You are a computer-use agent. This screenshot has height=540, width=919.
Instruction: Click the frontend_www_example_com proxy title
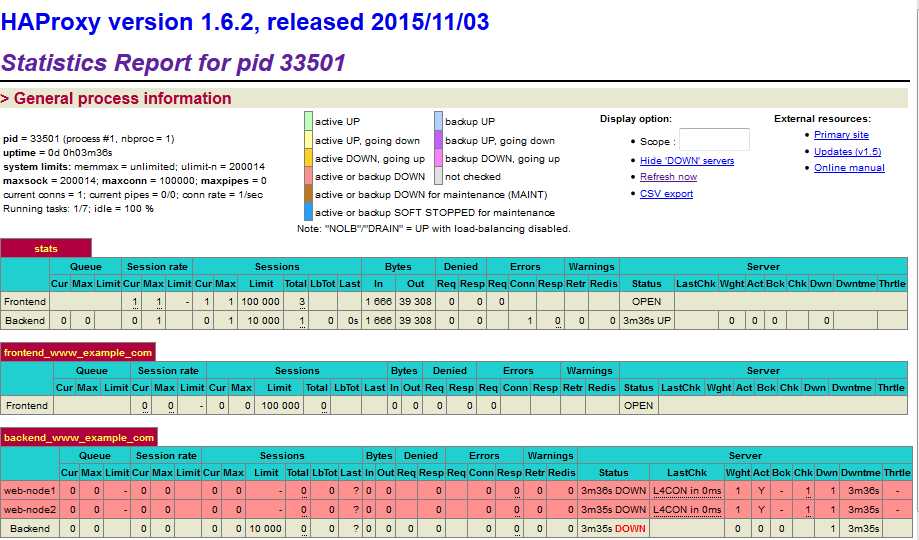coord(78,353)
